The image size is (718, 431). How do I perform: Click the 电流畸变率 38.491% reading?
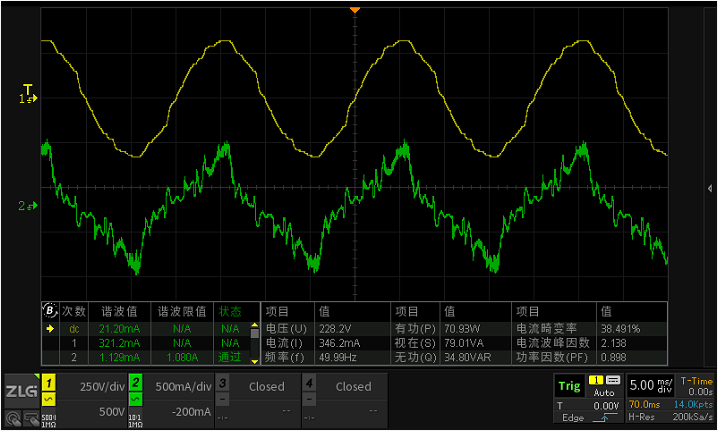tap(590, 329)
